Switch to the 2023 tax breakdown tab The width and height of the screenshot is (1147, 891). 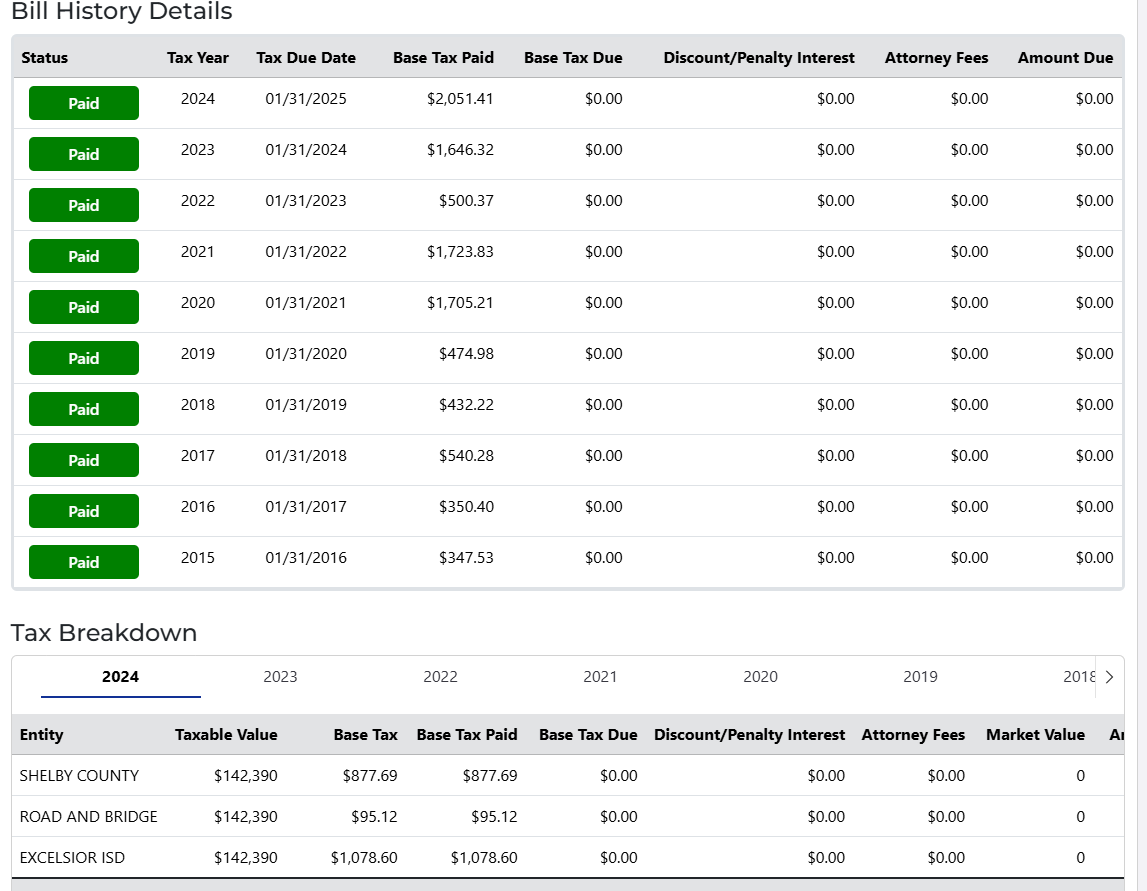click(x=280, y=677)
